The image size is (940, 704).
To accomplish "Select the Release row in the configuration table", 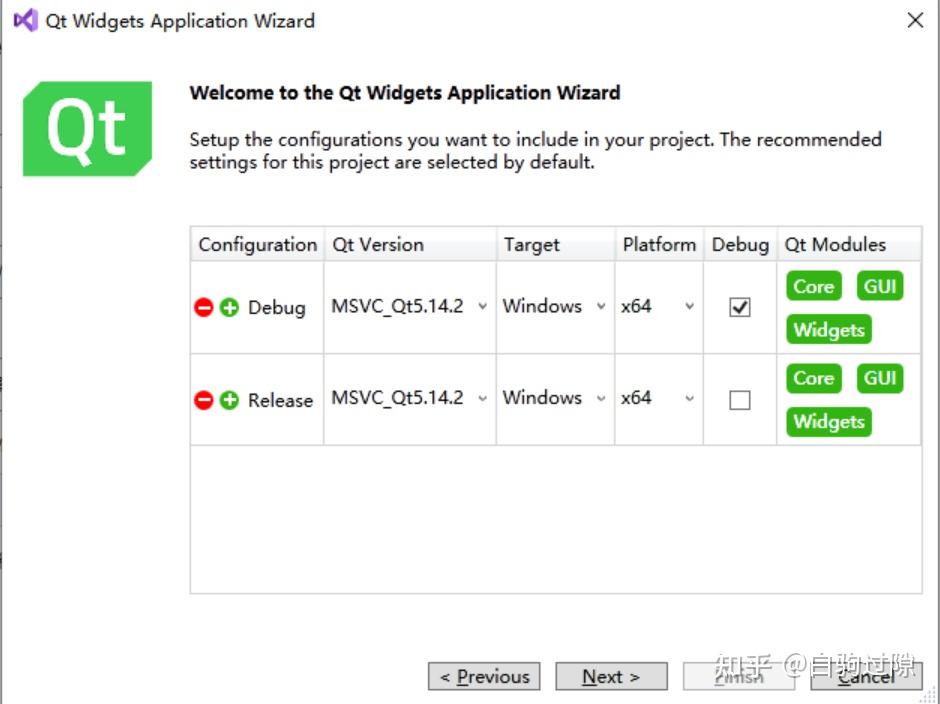I will [x=280, y=400].
